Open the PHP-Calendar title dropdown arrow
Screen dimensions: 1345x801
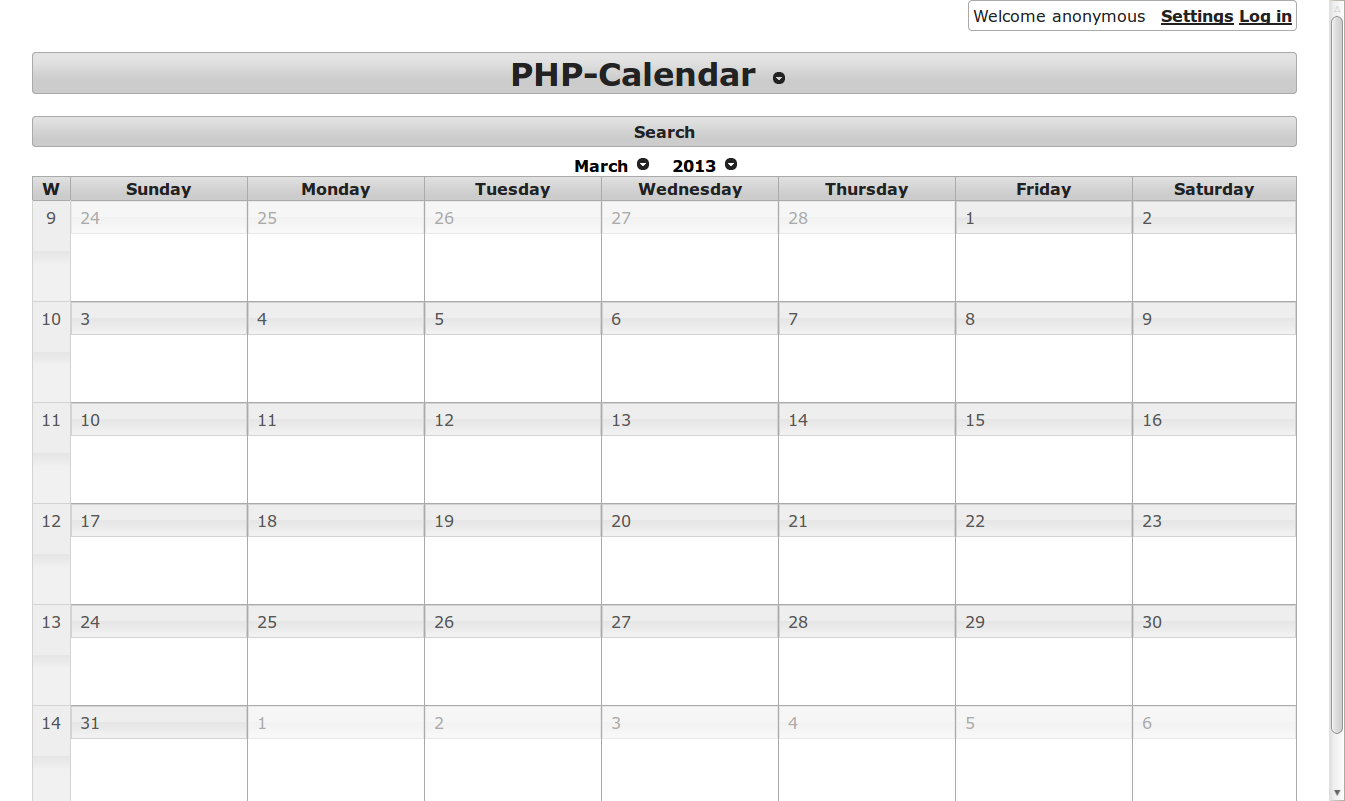tap(779, 77)
